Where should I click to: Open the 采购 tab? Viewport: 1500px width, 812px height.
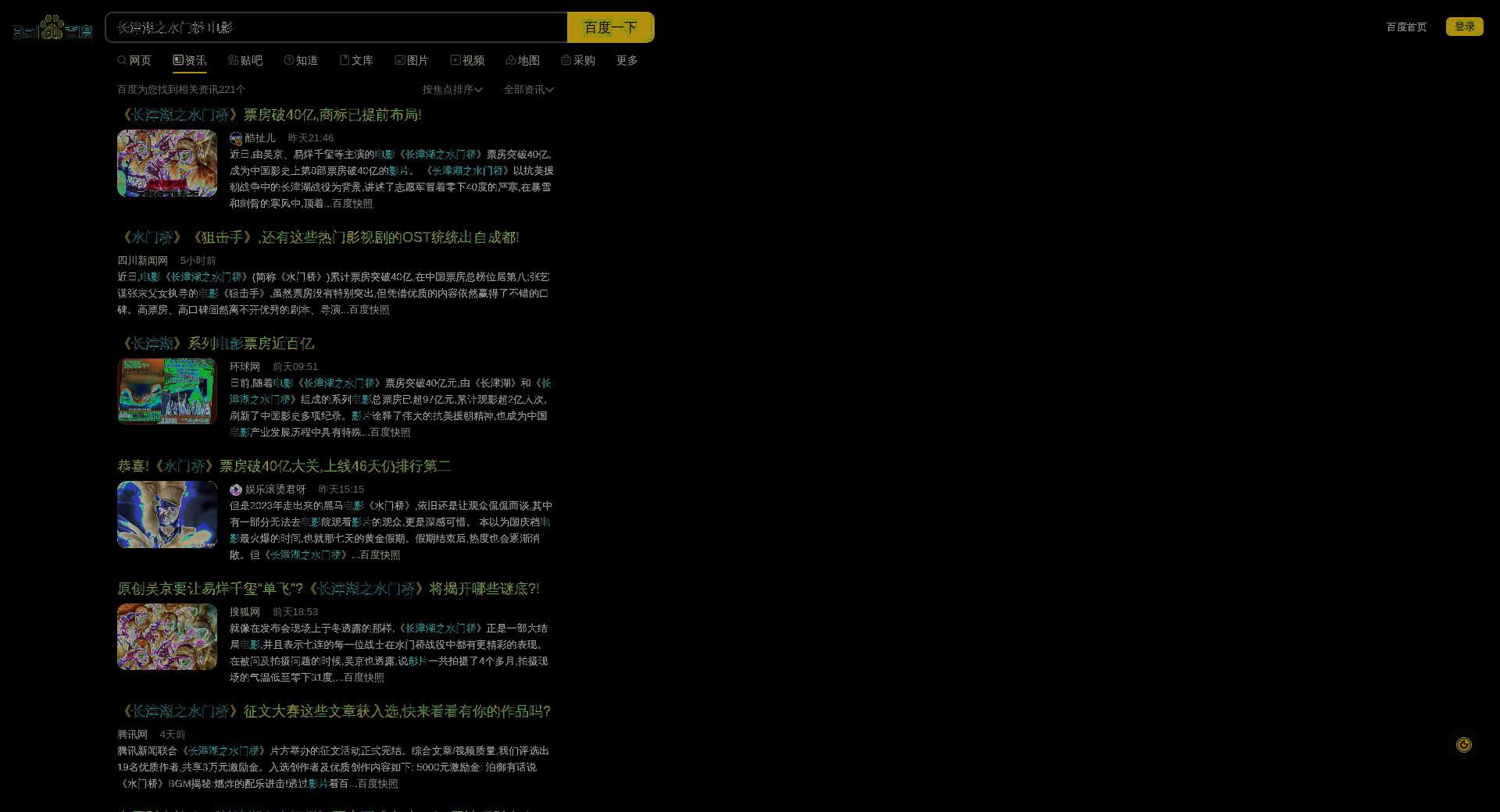pyautogui.click(x=578, y=60)
